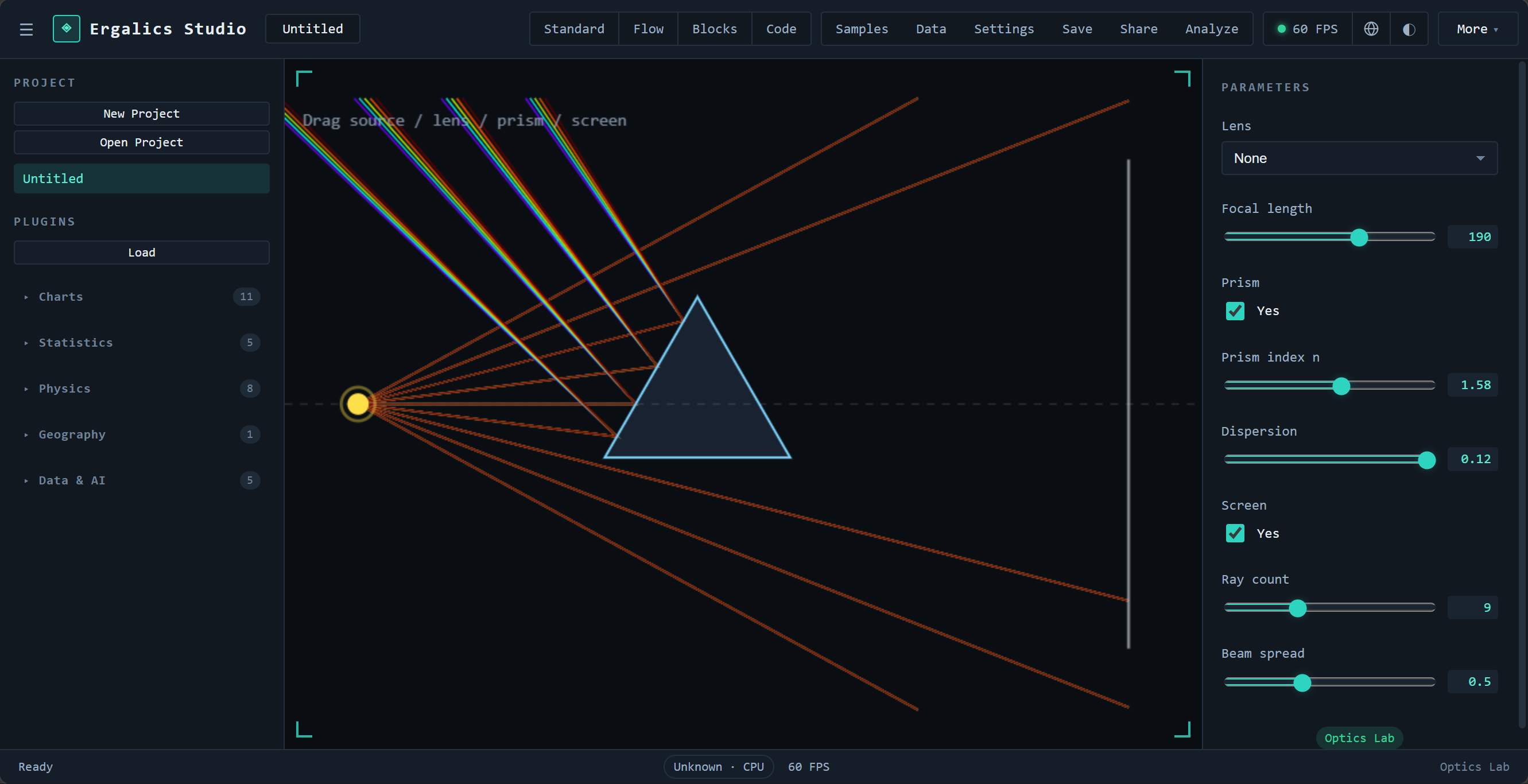Open the Lens dropdown showing None
Viewport: 1528px width, 784px height.
click(x=1359, y=158)
